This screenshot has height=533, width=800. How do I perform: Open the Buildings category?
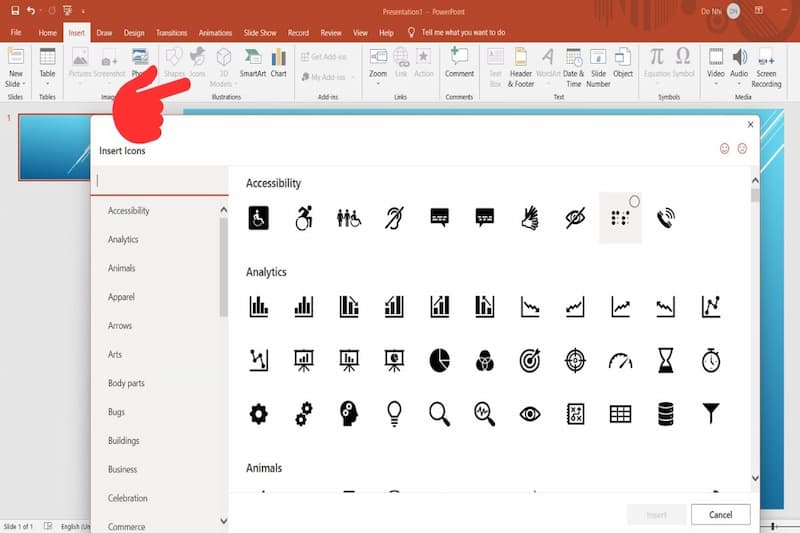[123, 441]
